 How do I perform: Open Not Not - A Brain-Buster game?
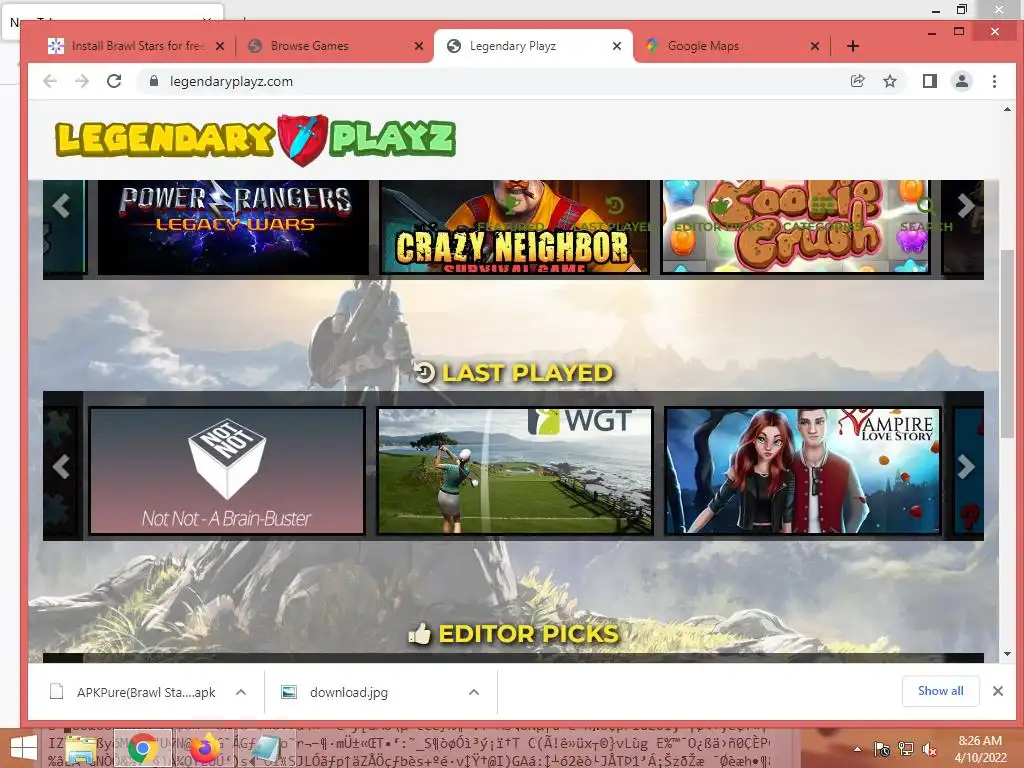[x=227, y=471]
